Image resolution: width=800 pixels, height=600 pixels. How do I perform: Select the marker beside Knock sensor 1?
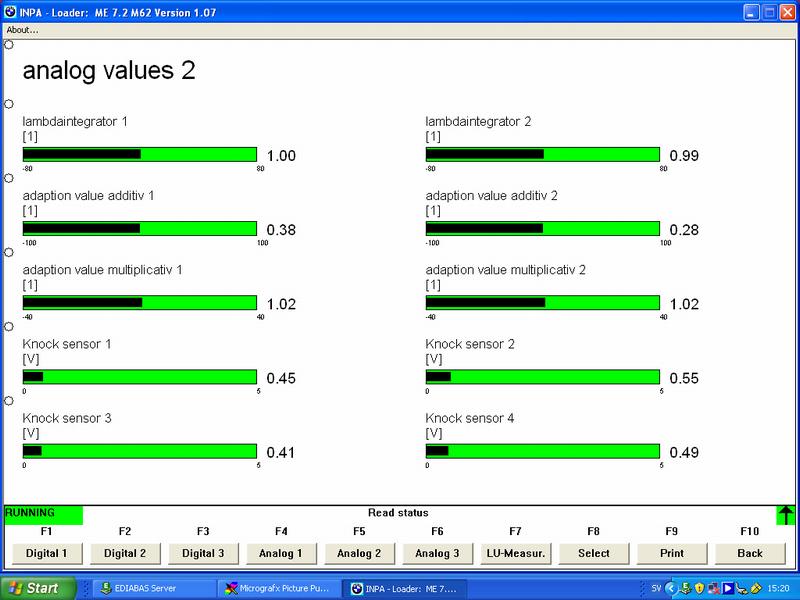coord(9,326)
